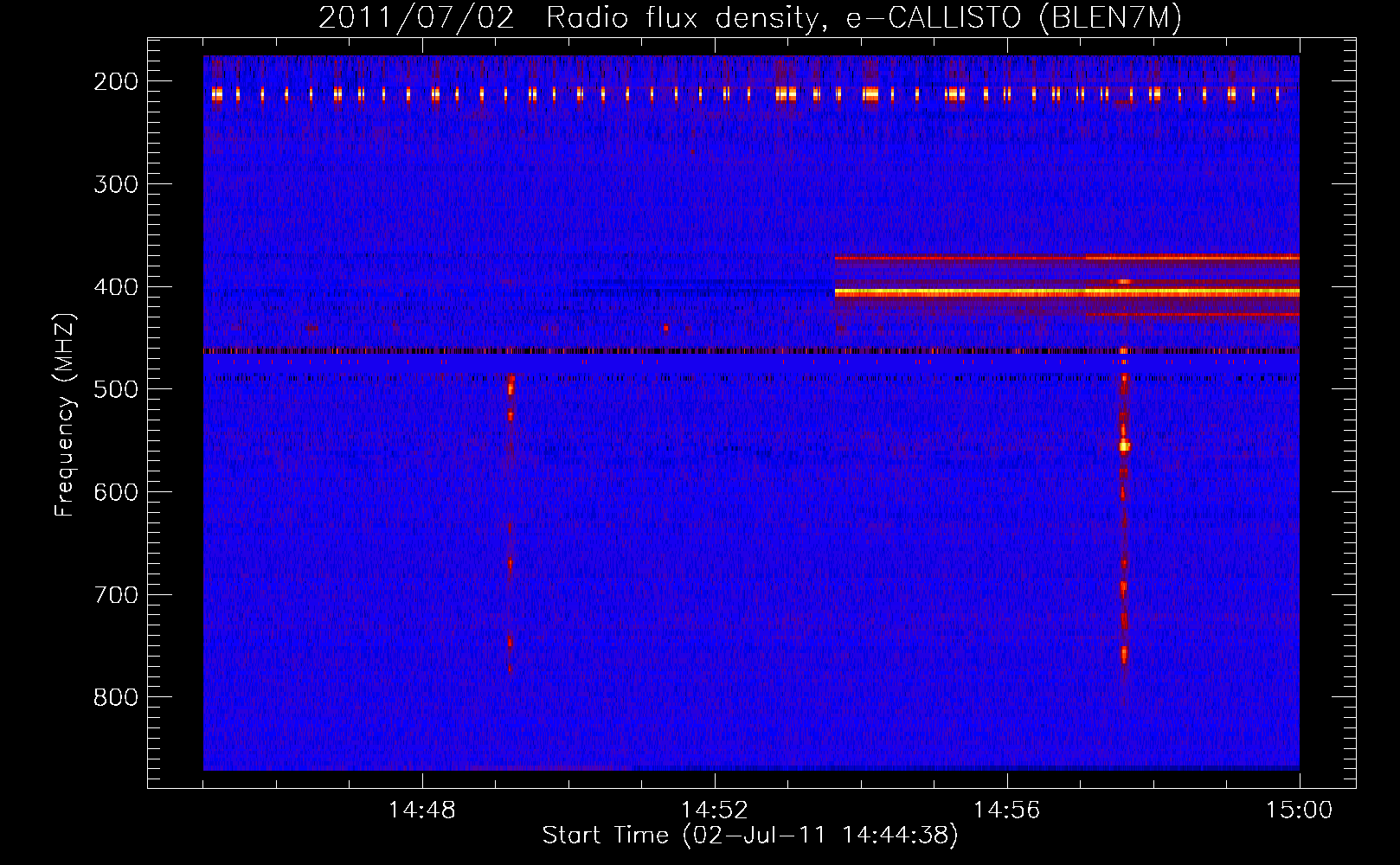Click the plot title '2011/07/02 Radio flux density'
This screenshot has width=1400, height=865.
[568, 18]
